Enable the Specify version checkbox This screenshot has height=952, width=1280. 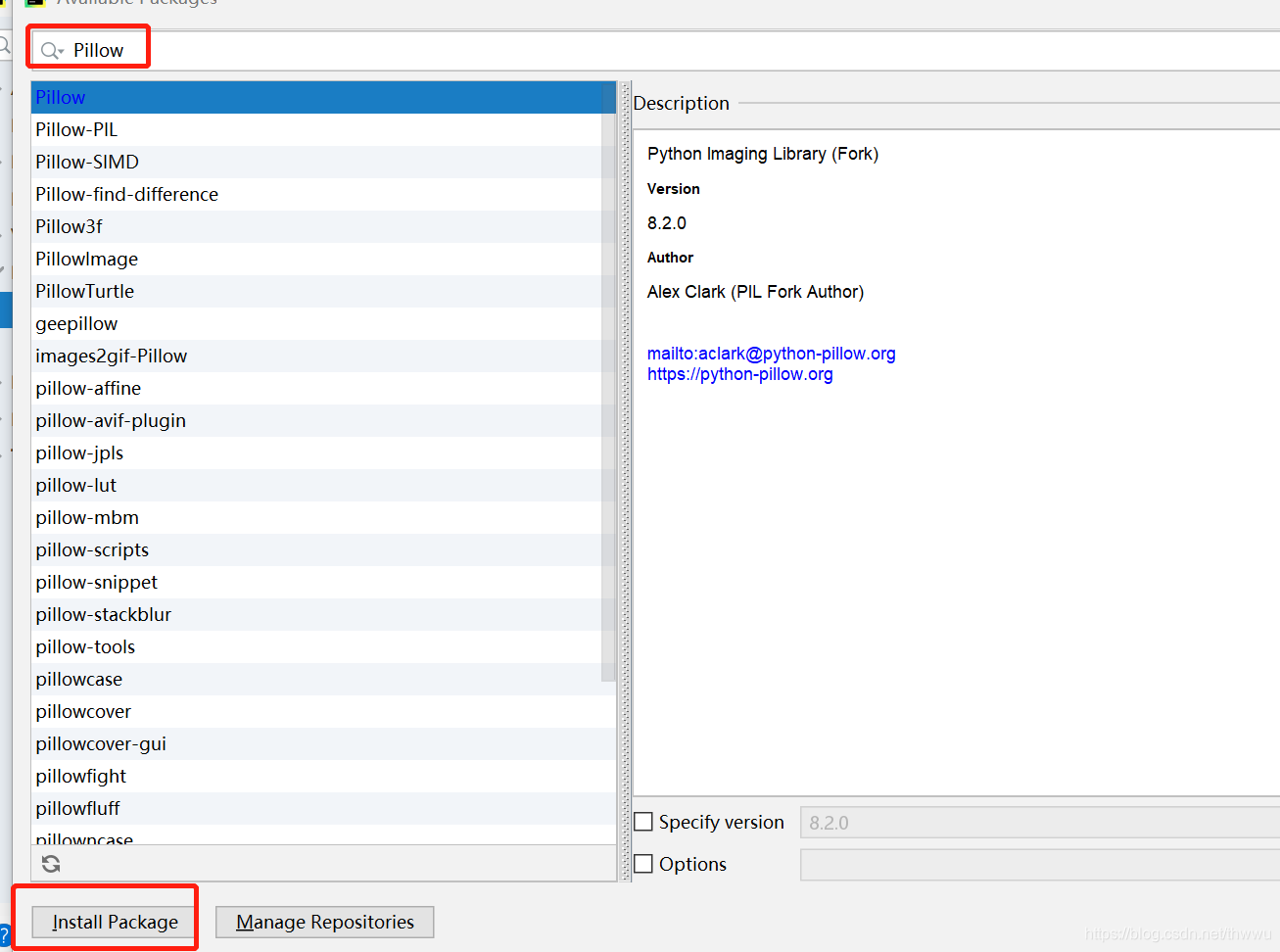[643, 822]
